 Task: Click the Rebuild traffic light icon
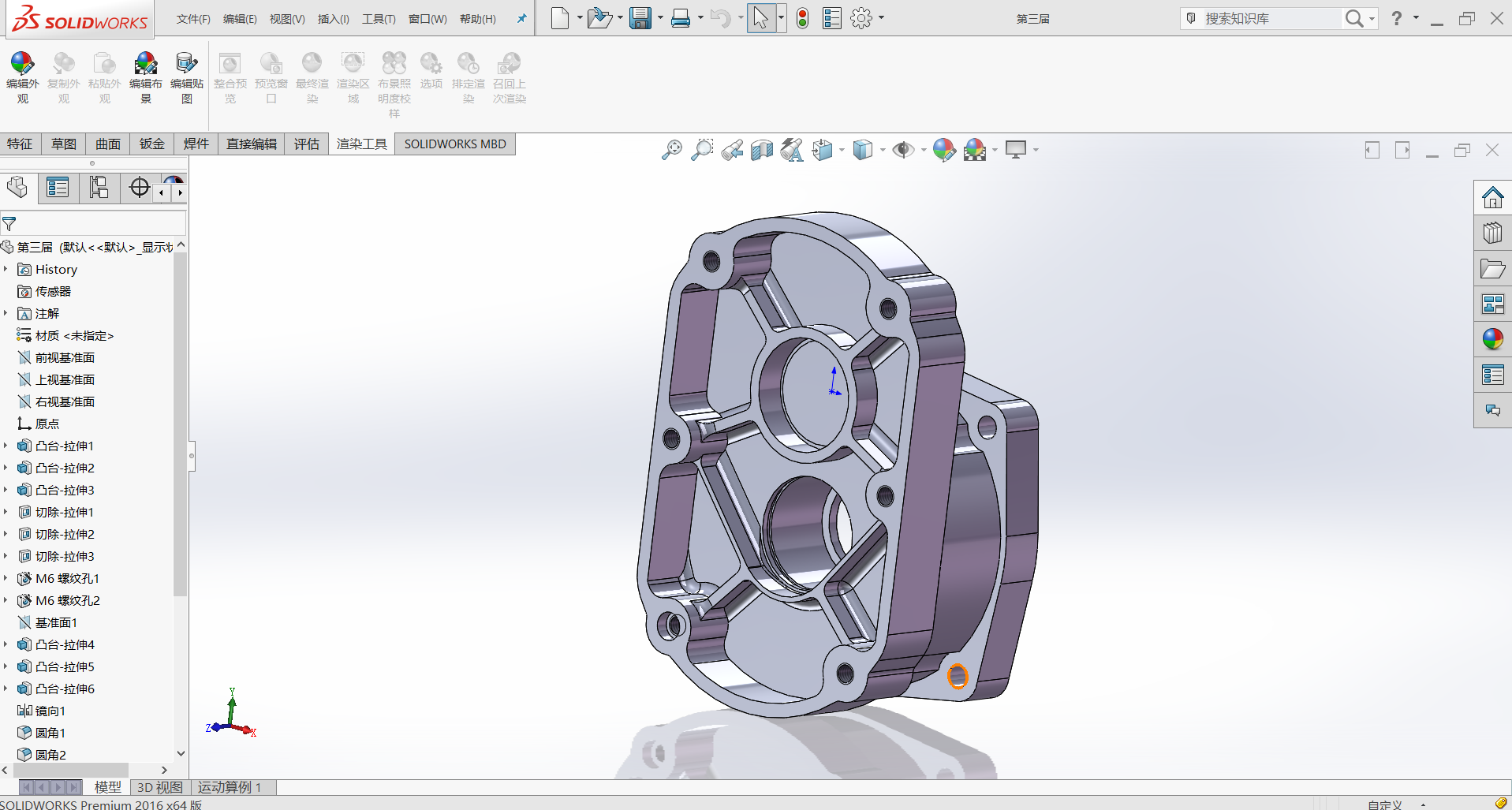coord(803,18)
